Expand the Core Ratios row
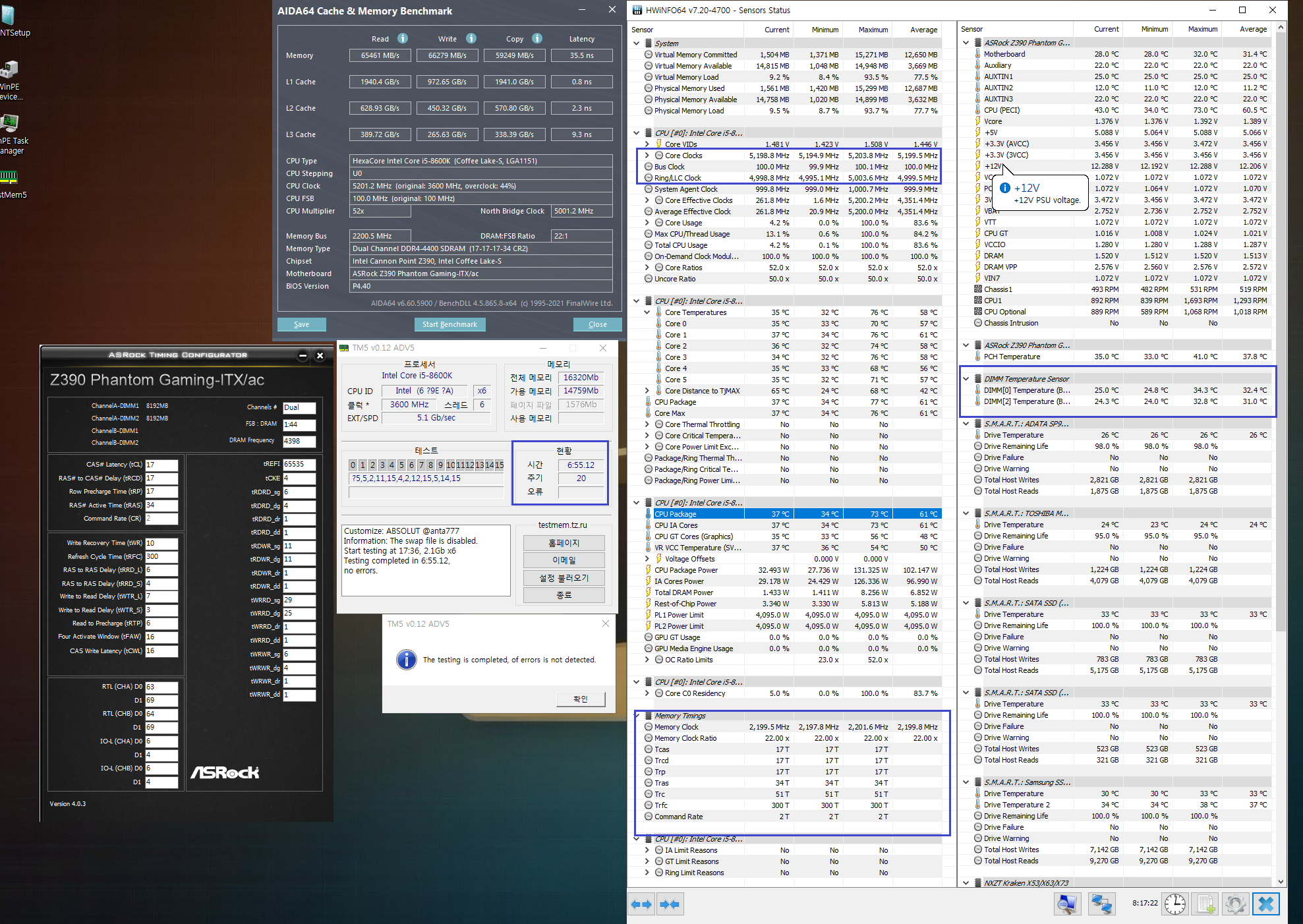1303x924 pixels. [647, 268]
